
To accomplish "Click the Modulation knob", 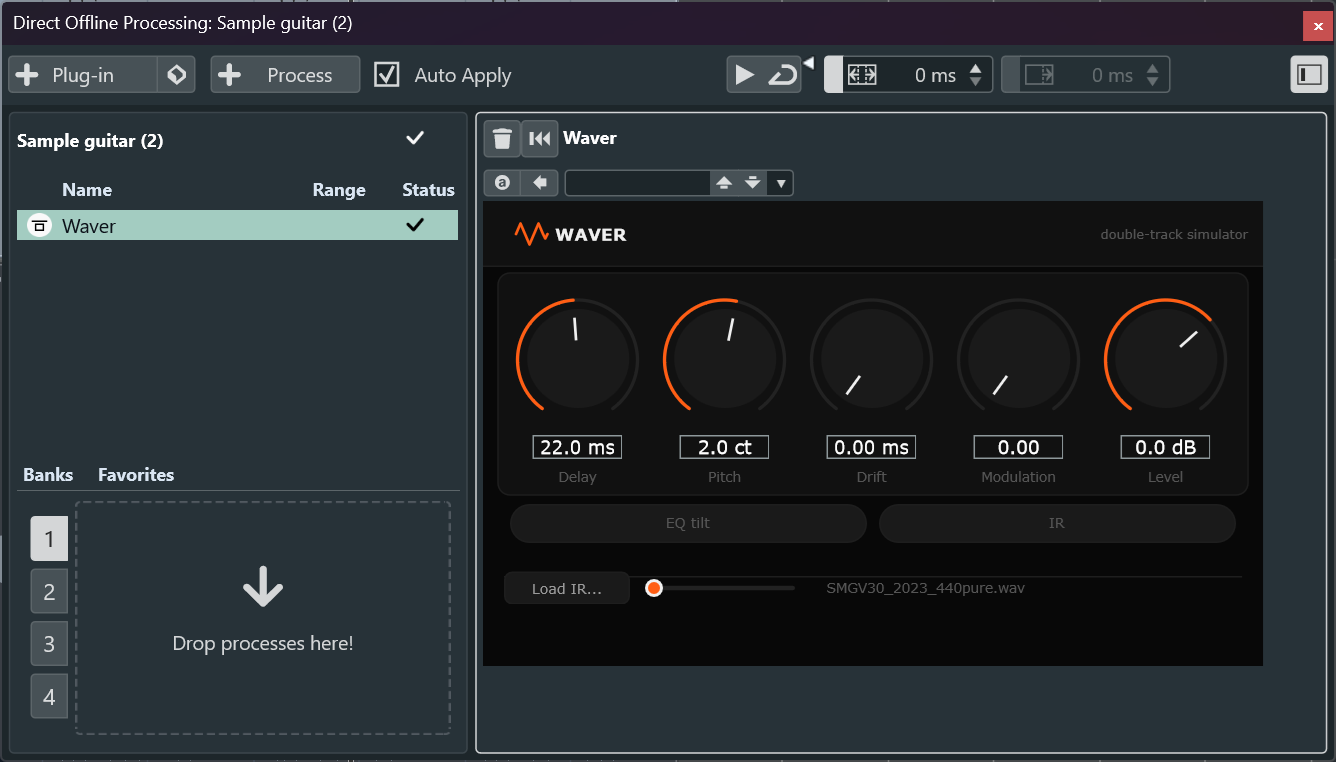I will pyautogui.click(x=1018, y=358).
